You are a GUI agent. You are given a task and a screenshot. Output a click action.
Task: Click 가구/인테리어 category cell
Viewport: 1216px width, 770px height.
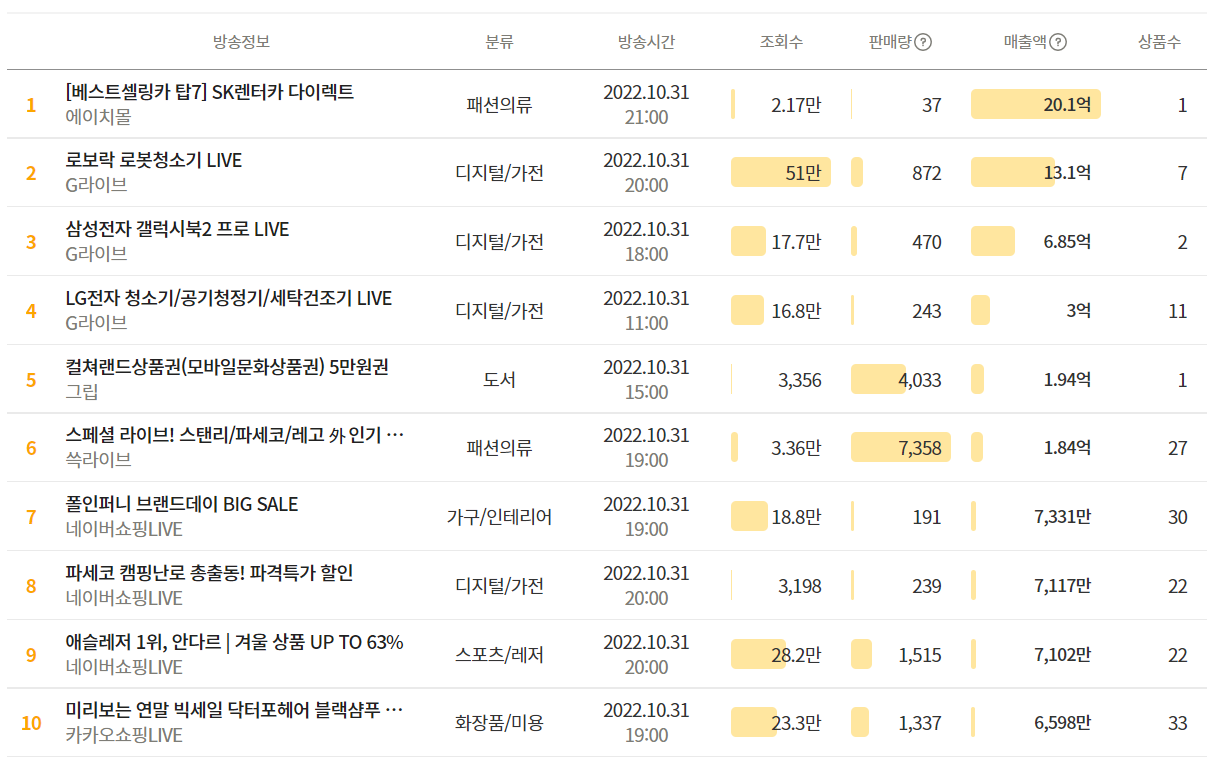click(x=499, y=517)
